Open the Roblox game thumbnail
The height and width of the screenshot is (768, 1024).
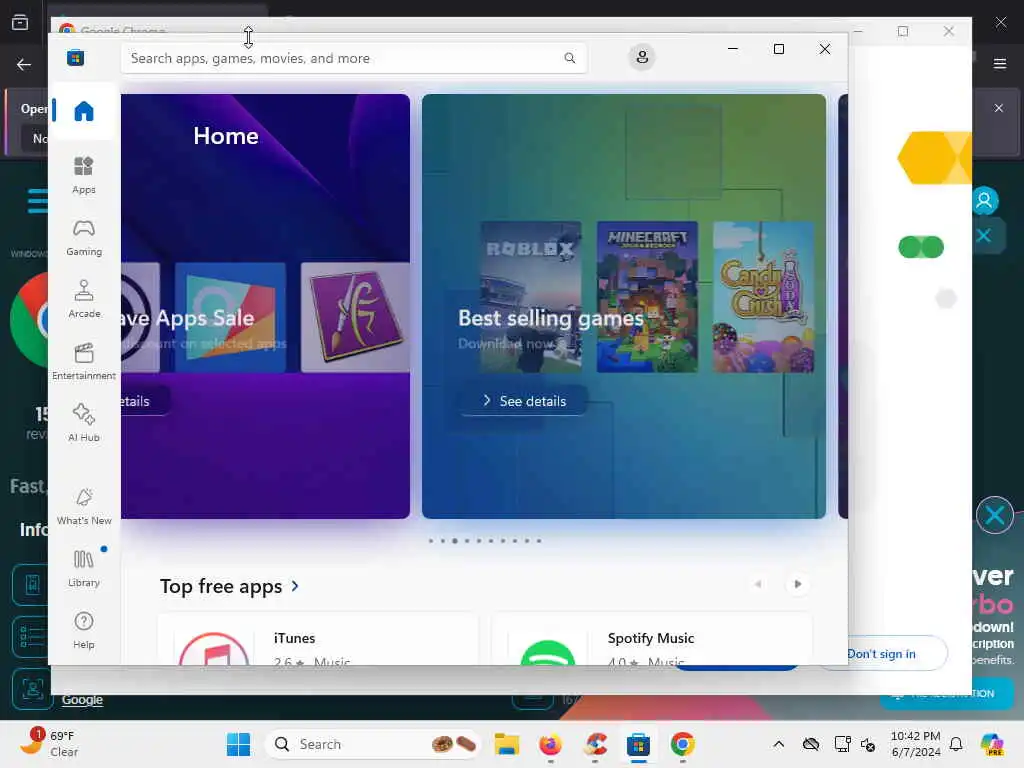530,297
